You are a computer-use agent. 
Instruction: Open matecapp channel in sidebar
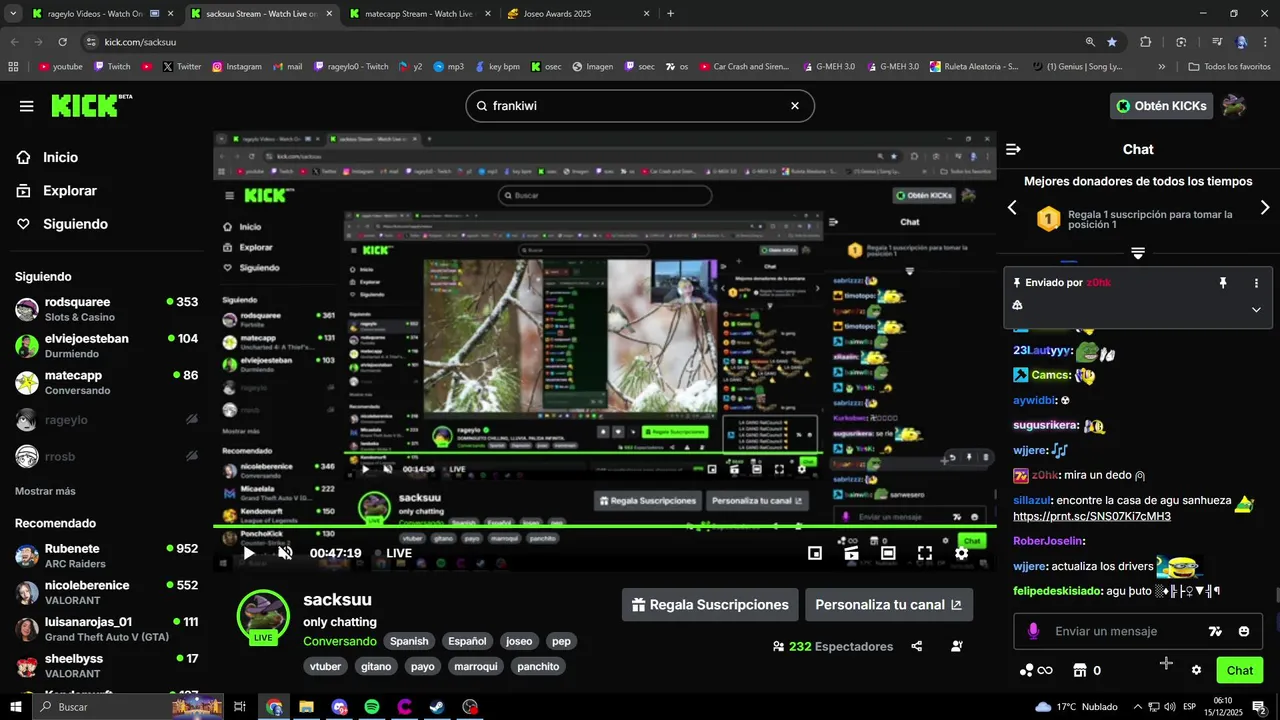(x=106, y=382)
